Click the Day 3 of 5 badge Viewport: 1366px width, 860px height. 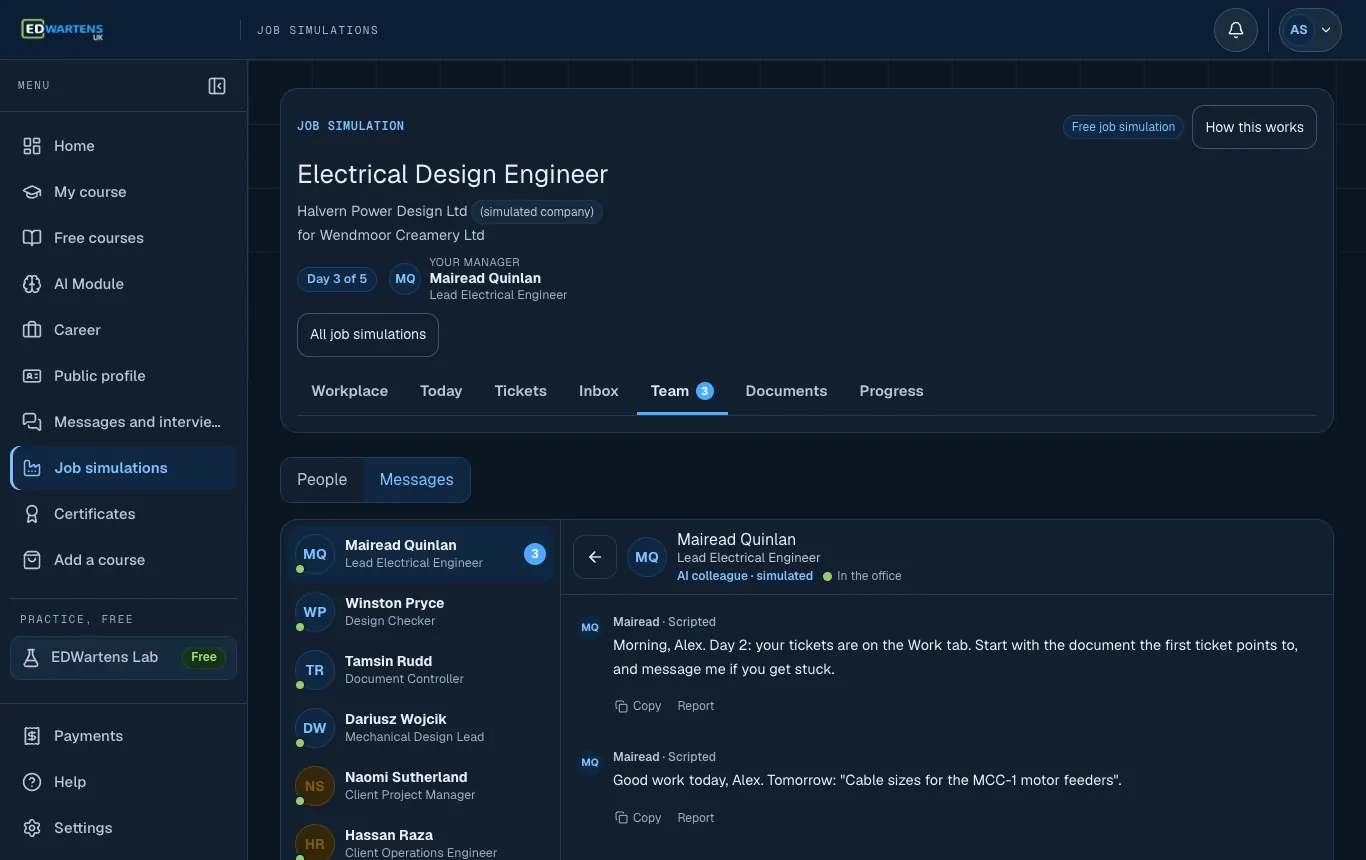tap(337, 279)
